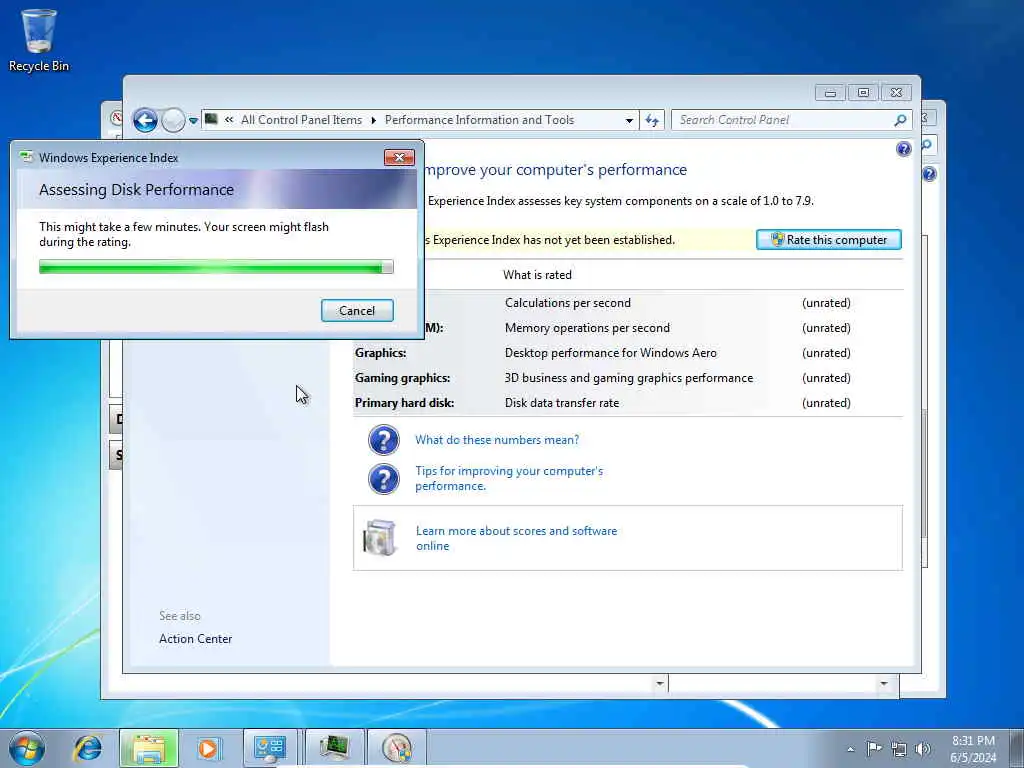
Task: Minimize the Performance Information window
Action: pos(830,93)
